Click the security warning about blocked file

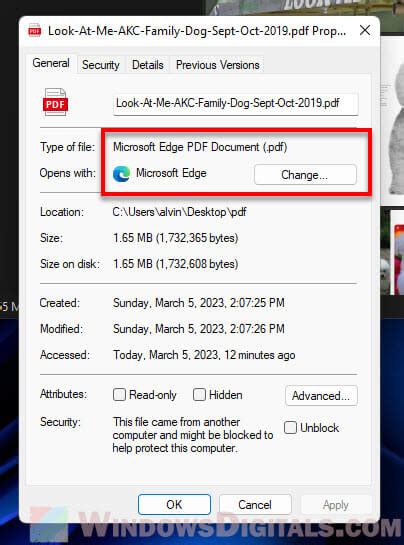(x=193, y=435)
